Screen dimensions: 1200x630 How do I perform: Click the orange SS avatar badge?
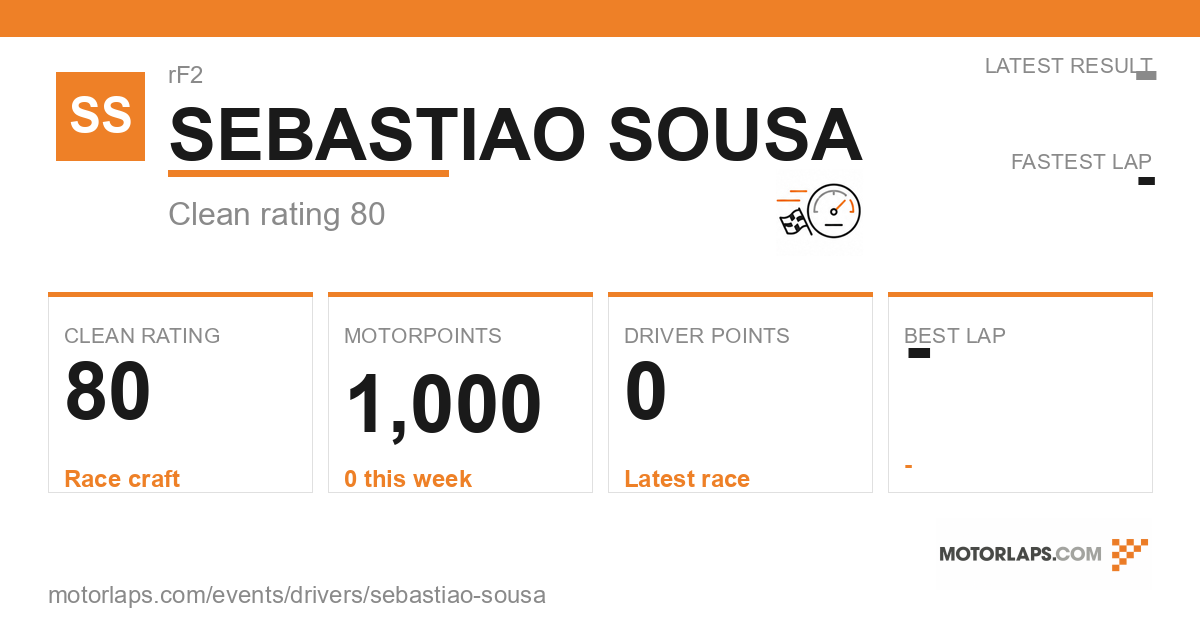[x=100, y=116]
